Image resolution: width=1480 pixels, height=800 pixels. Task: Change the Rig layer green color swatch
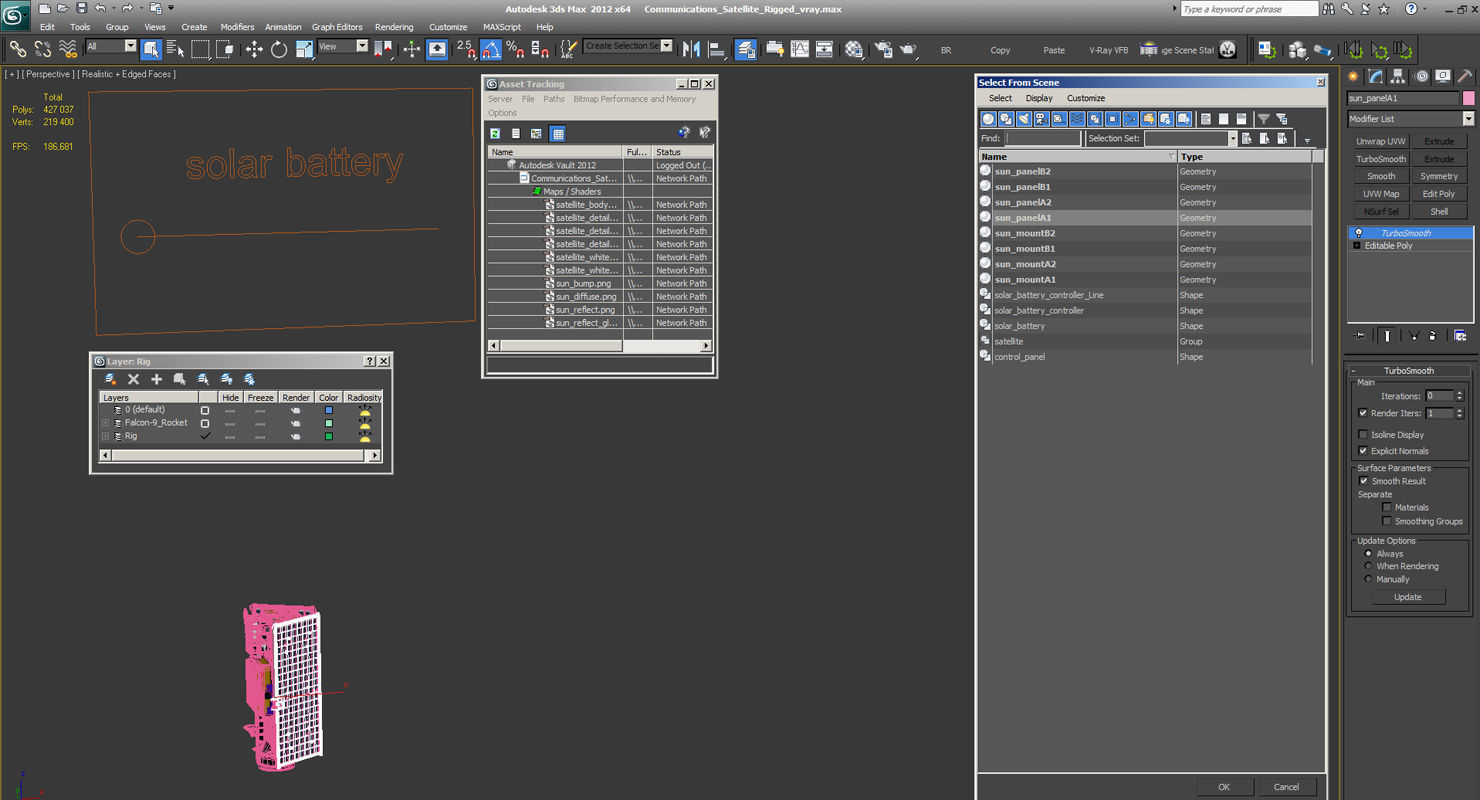click(x=328, y=436)
